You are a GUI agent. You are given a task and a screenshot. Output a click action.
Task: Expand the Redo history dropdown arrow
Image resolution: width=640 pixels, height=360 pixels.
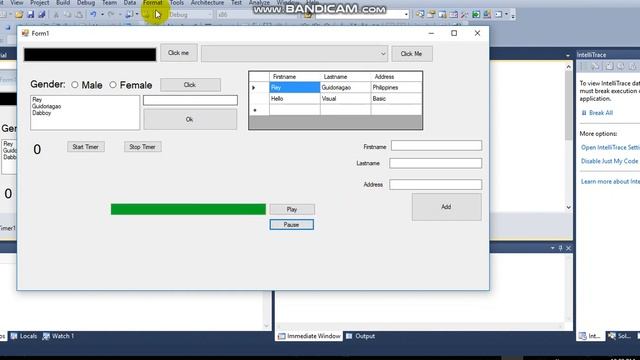coord(120,15)
